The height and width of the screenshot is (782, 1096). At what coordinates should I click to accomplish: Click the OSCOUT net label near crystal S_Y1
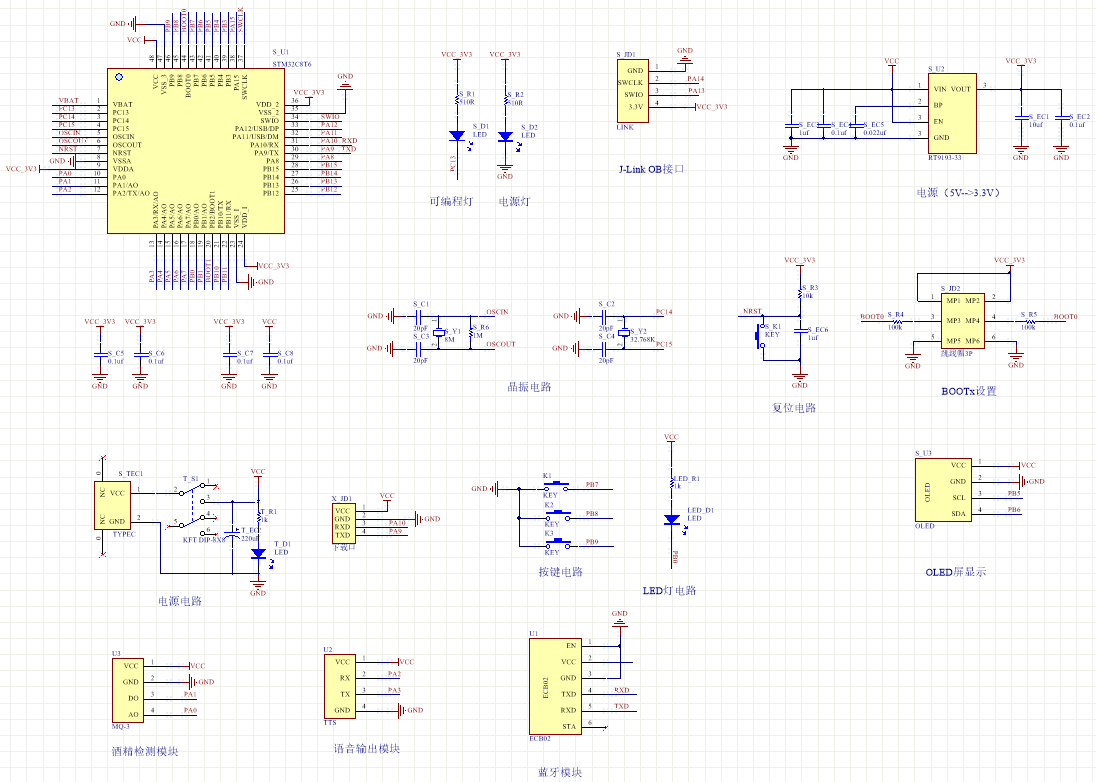click(x=500, y=345)
